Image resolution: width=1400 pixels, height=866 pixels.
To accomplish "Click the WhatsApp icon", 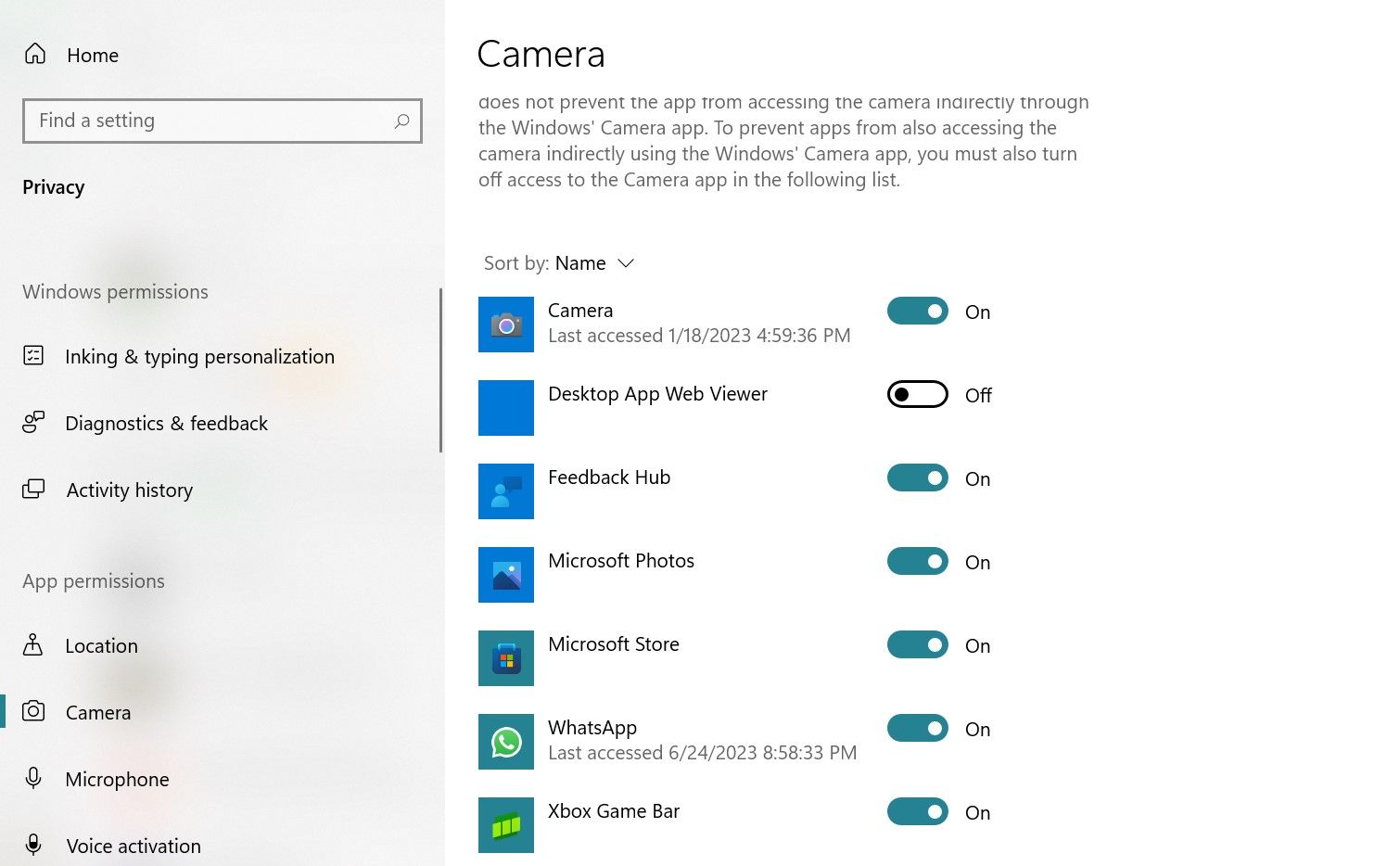I will point(505,741).
